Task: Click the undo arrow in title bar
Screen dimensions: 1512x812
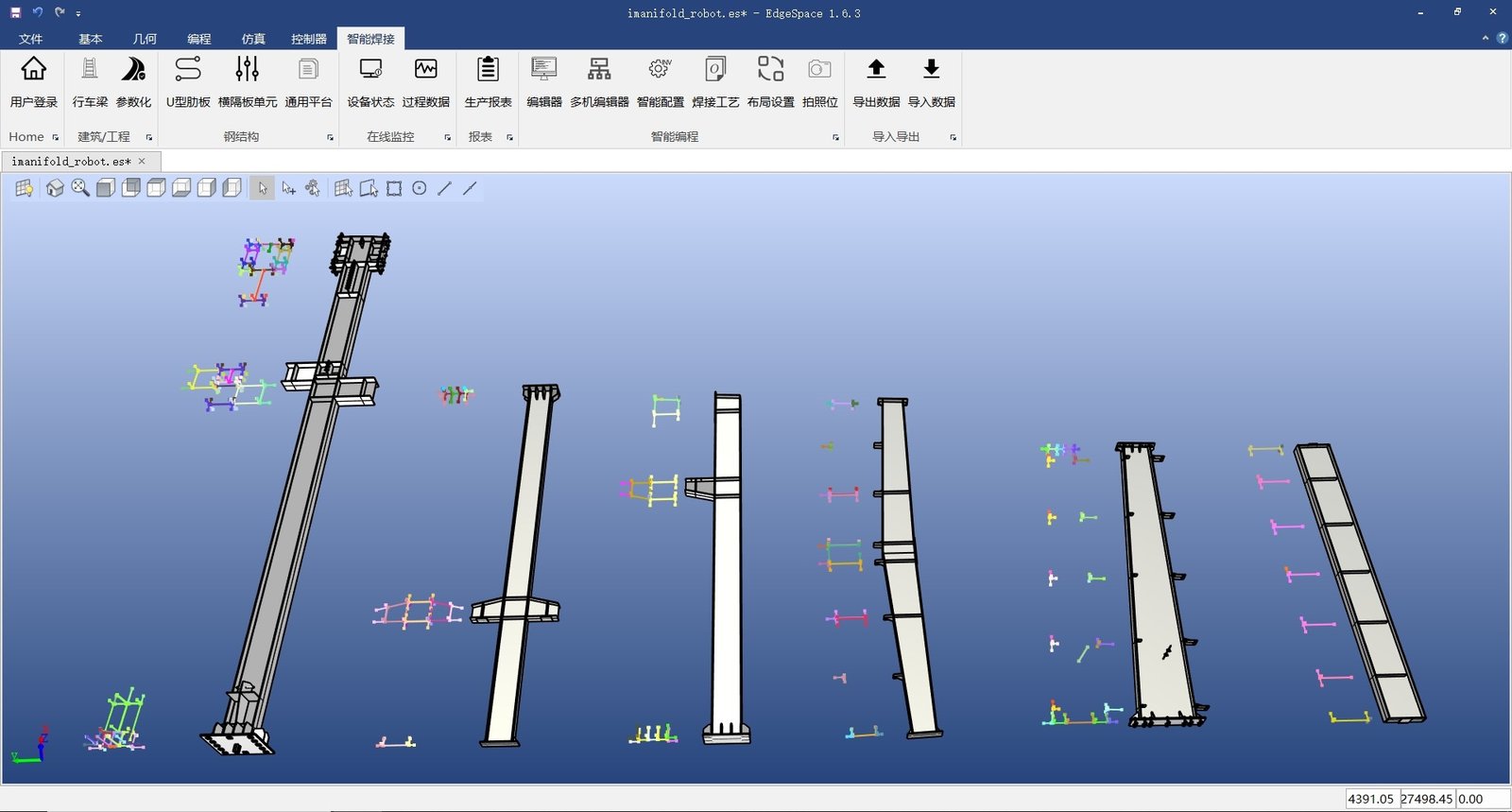Action: 38,12
